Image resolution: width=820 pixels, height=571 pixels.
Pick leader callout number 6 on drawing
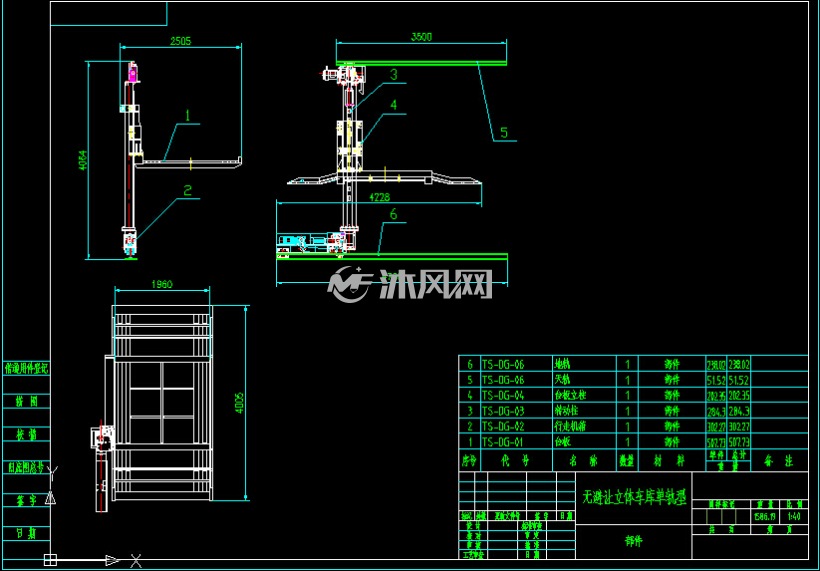[393, 214]
